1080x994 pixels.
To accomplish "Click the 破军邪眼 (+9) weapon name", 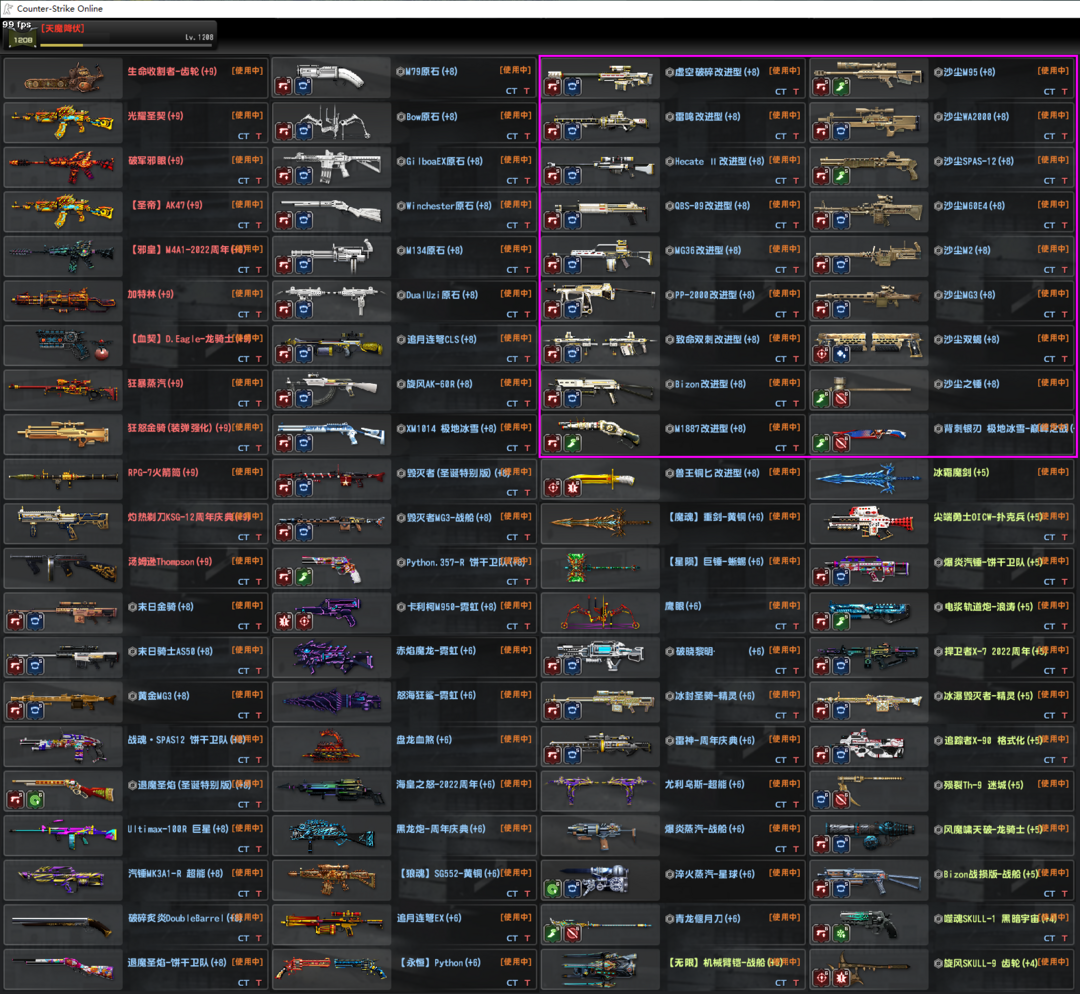I will [x=156, y=161].
